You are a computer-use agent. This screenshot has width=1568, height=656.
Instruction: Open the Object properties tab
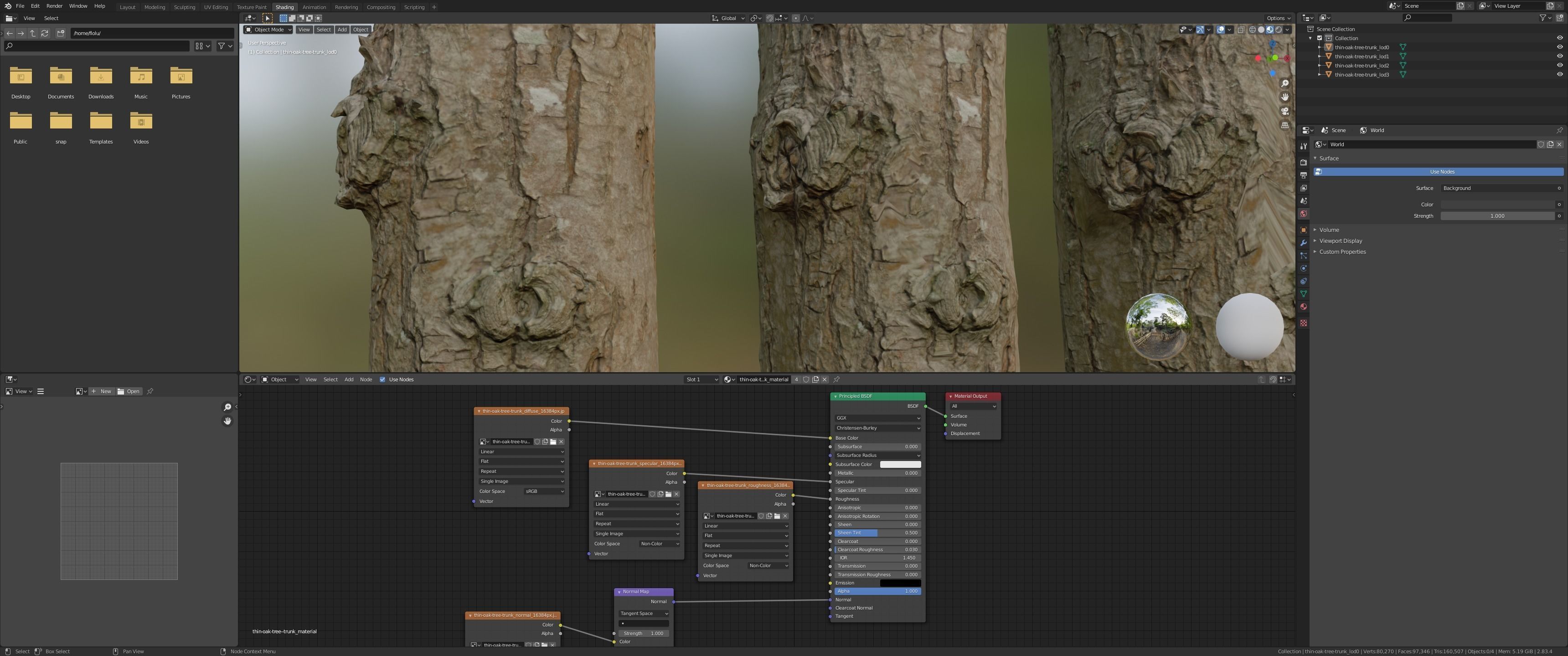1303,230
